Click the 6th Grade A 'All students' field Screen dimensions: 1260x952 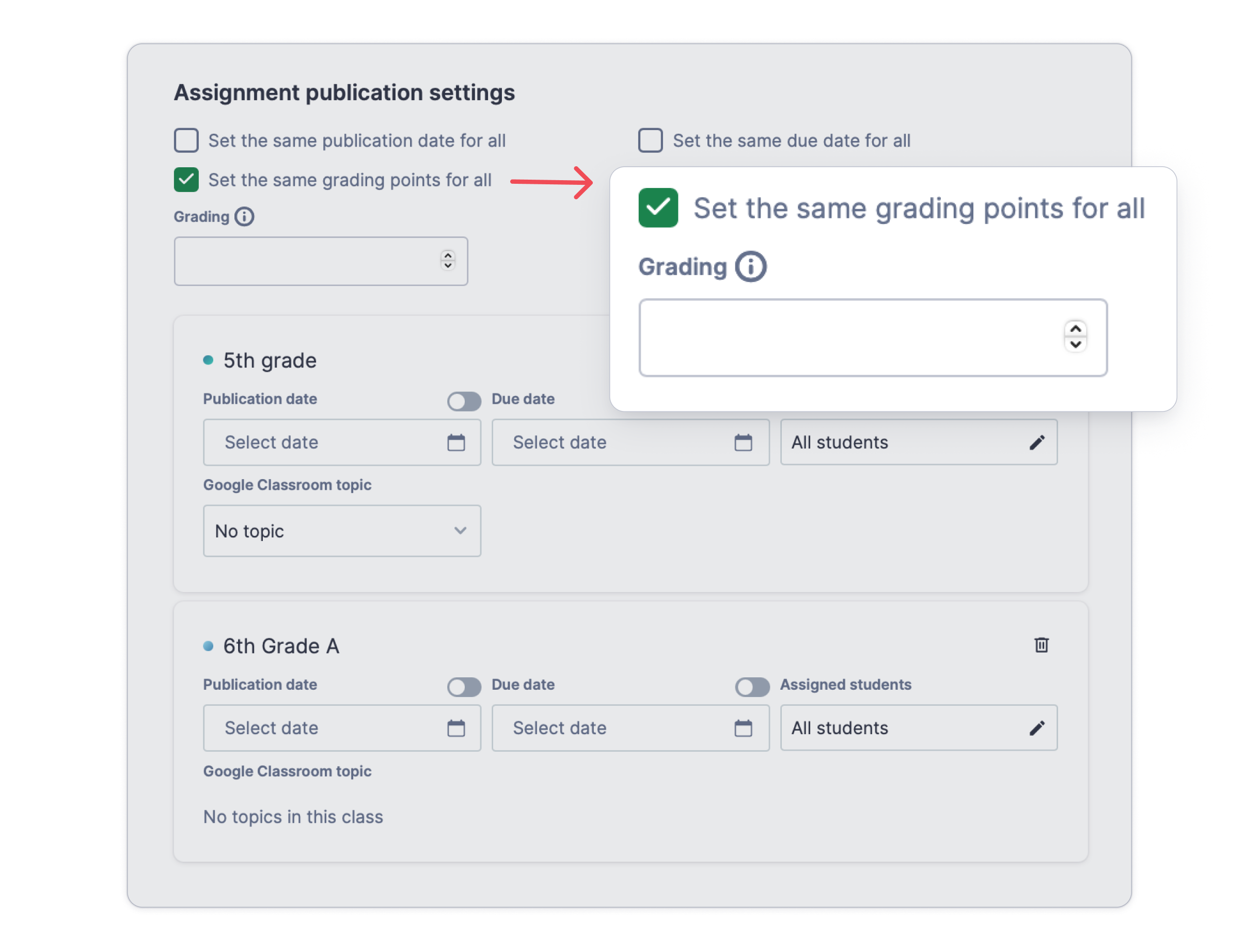pyautogui.click(x=919, y=728)
